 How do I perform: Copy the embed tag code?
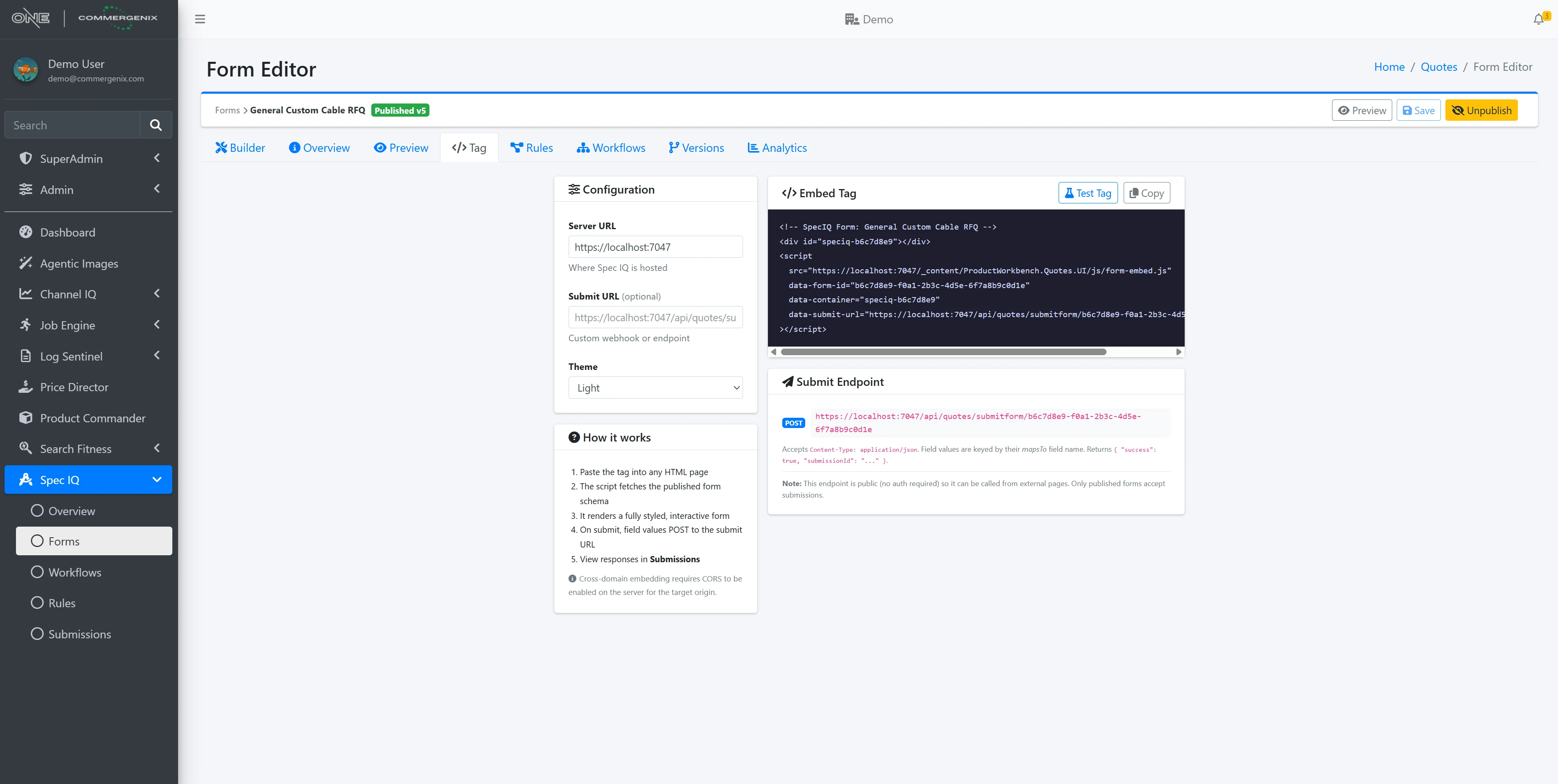click(1147, 194)
